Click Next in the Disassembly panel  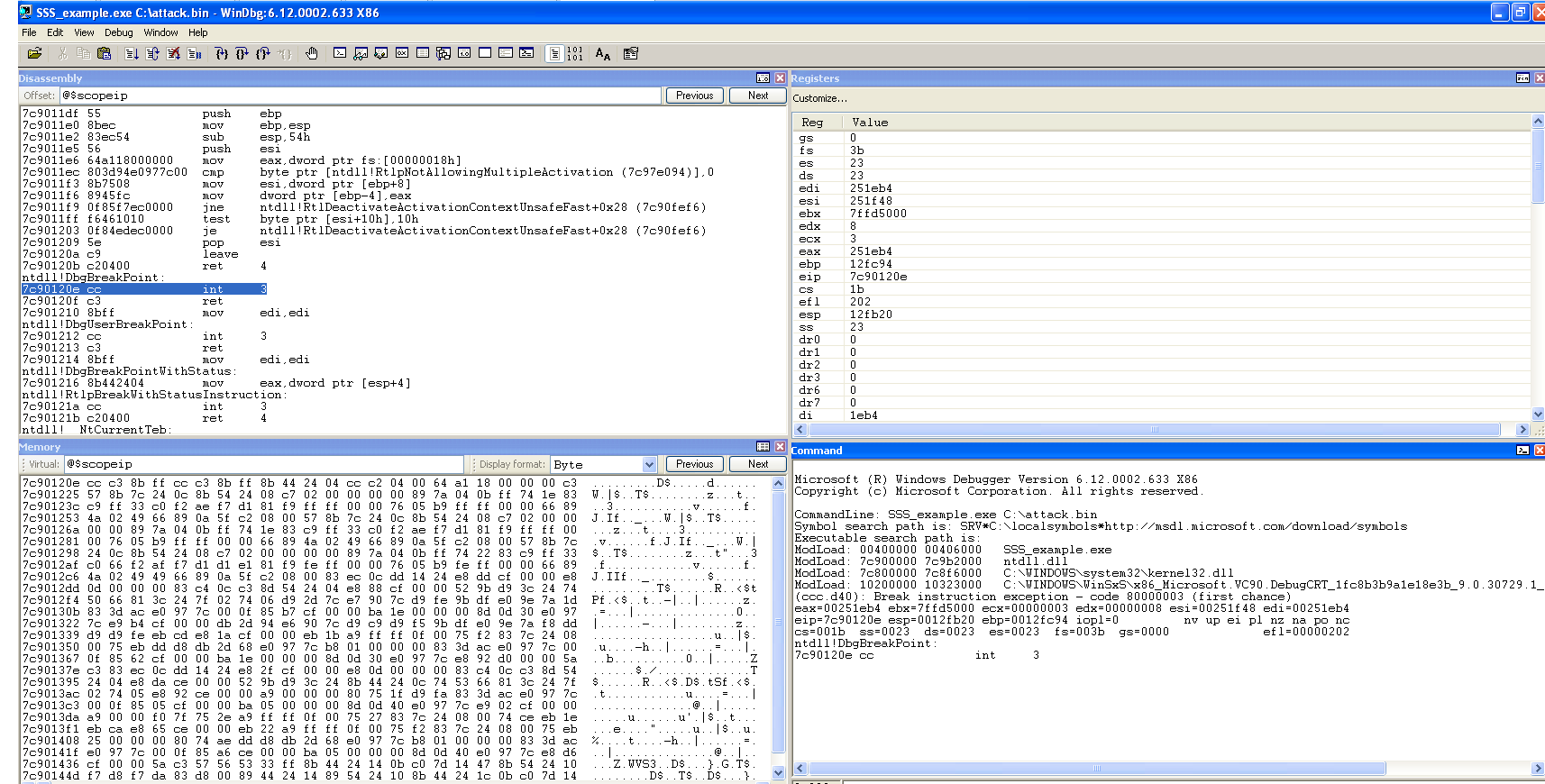758,96
